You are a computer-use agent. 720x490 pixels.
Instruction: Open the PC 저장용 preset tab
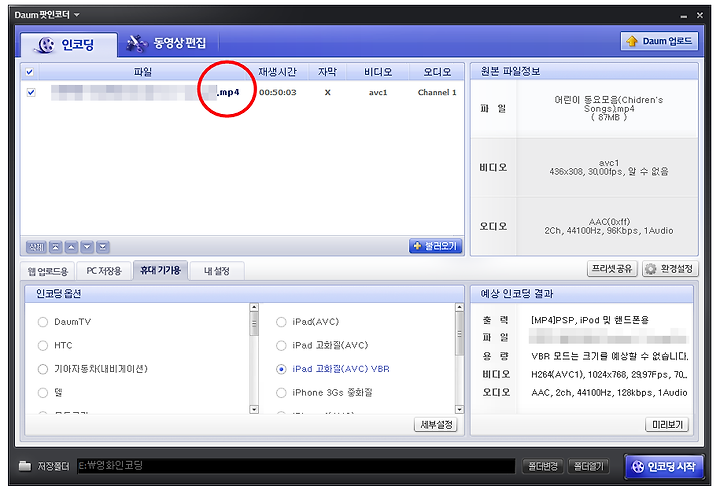(104, 271)
